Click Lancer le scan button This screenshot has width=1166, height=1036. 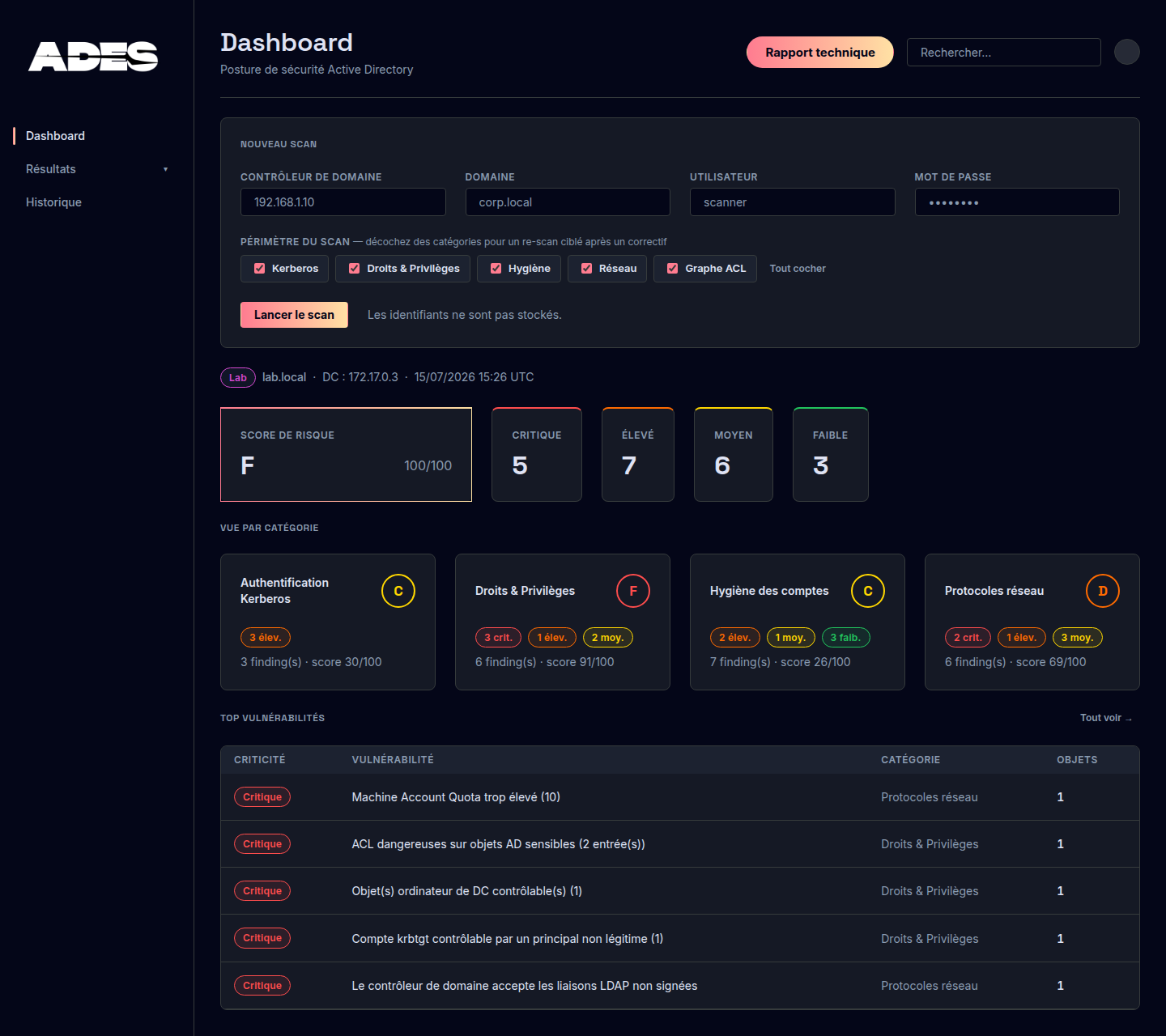[x=294, y=315]
